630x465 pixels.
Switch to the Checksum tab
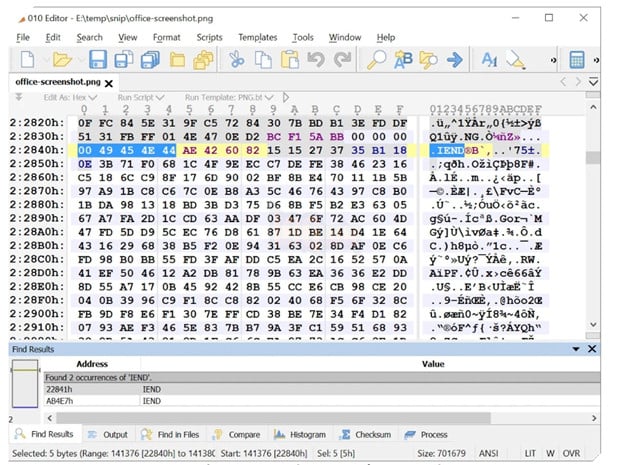pyautogui.click(x=365, y=434)
